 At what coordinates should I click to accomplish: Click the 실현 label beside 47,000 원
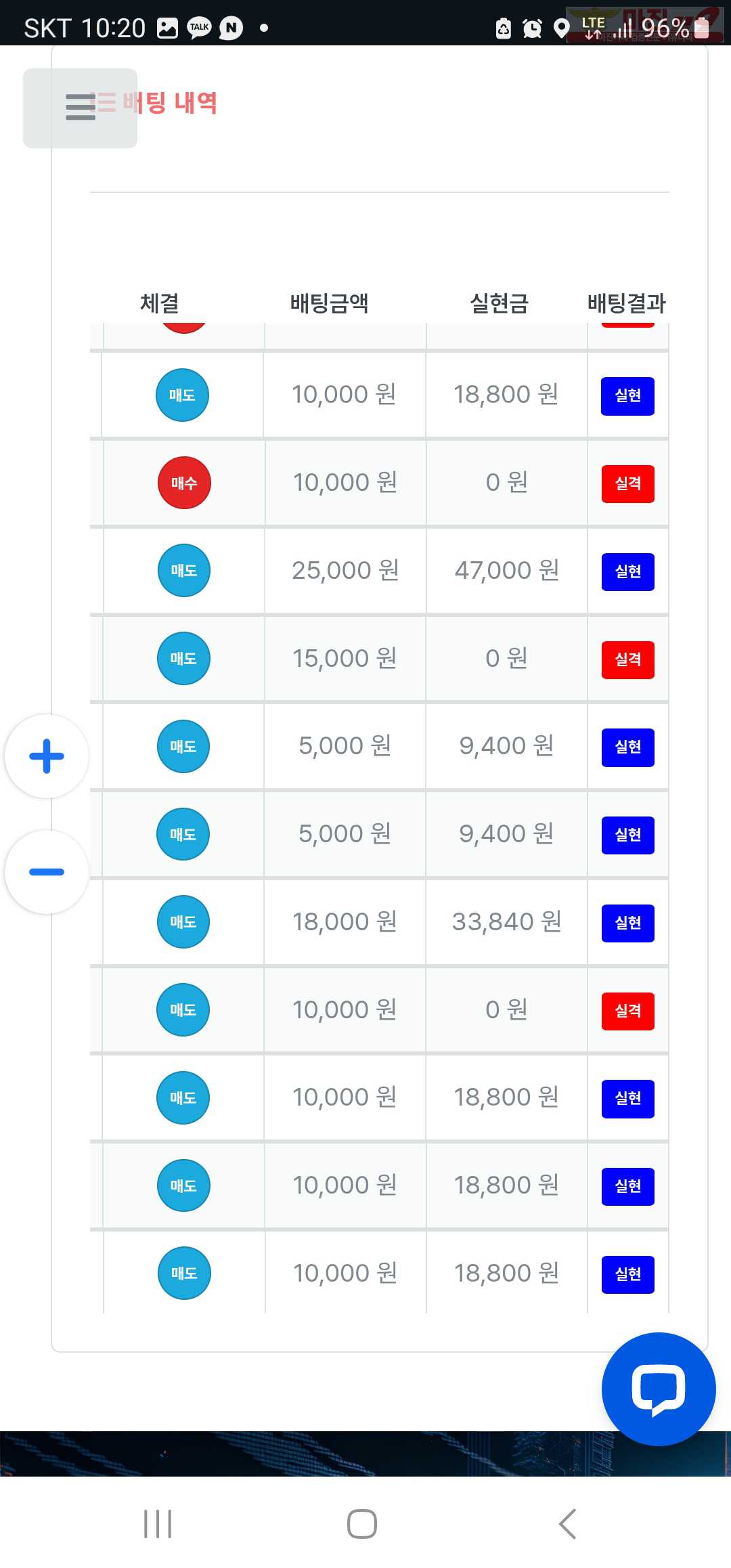click(628, 571)
